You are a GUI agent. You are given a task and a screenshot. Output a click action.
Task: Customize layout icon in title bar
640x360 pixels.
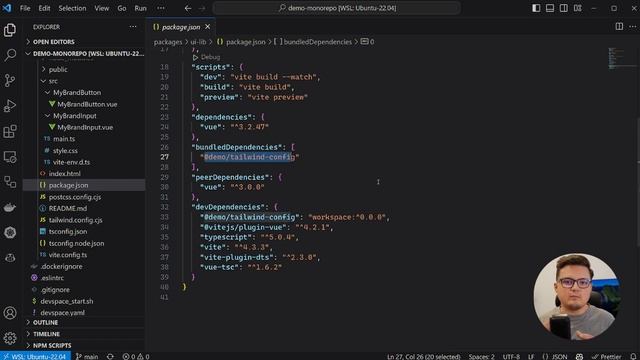pos(578,8)
